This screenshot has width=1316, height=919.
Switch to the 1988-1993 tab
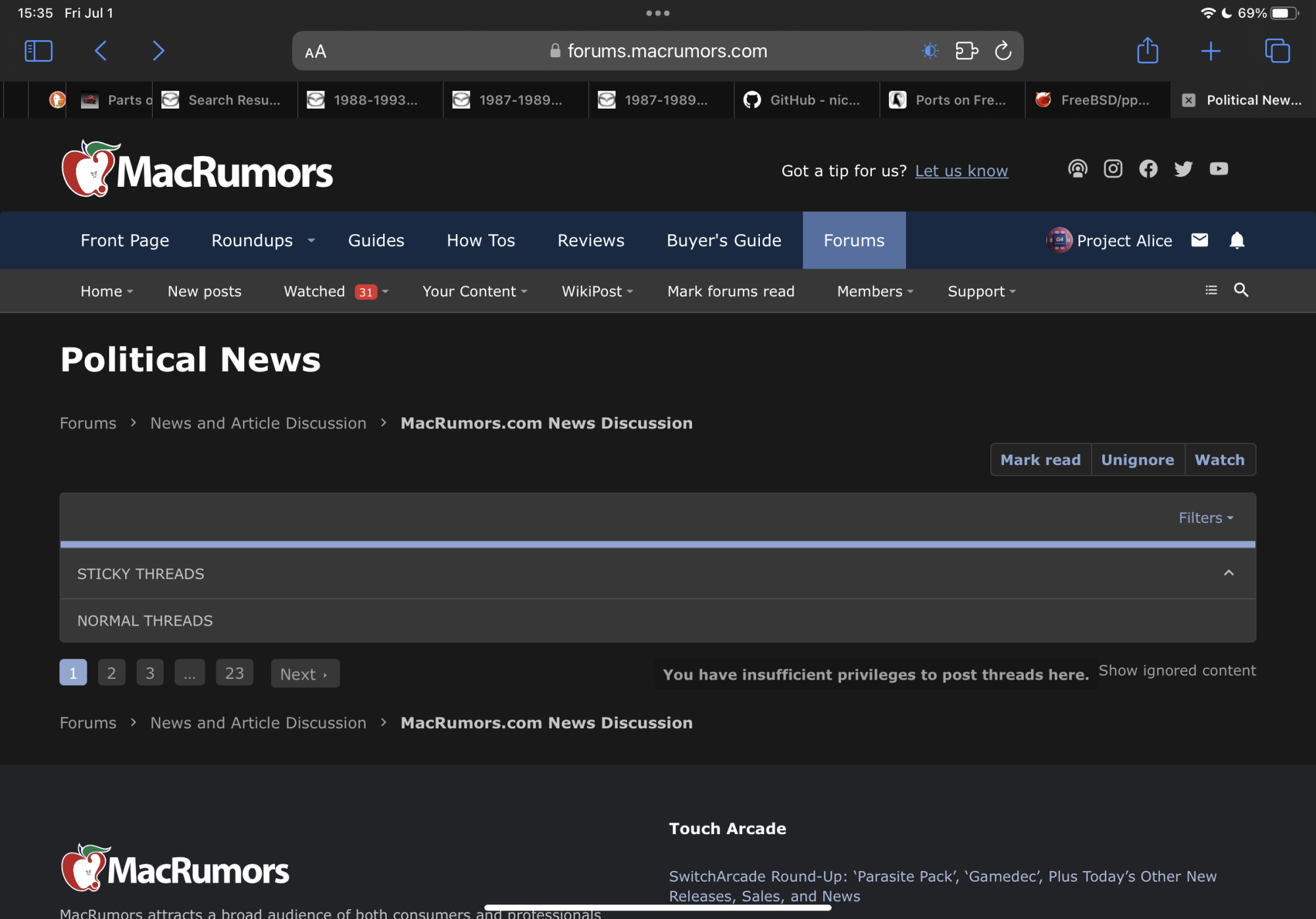(x=370, y=100)
